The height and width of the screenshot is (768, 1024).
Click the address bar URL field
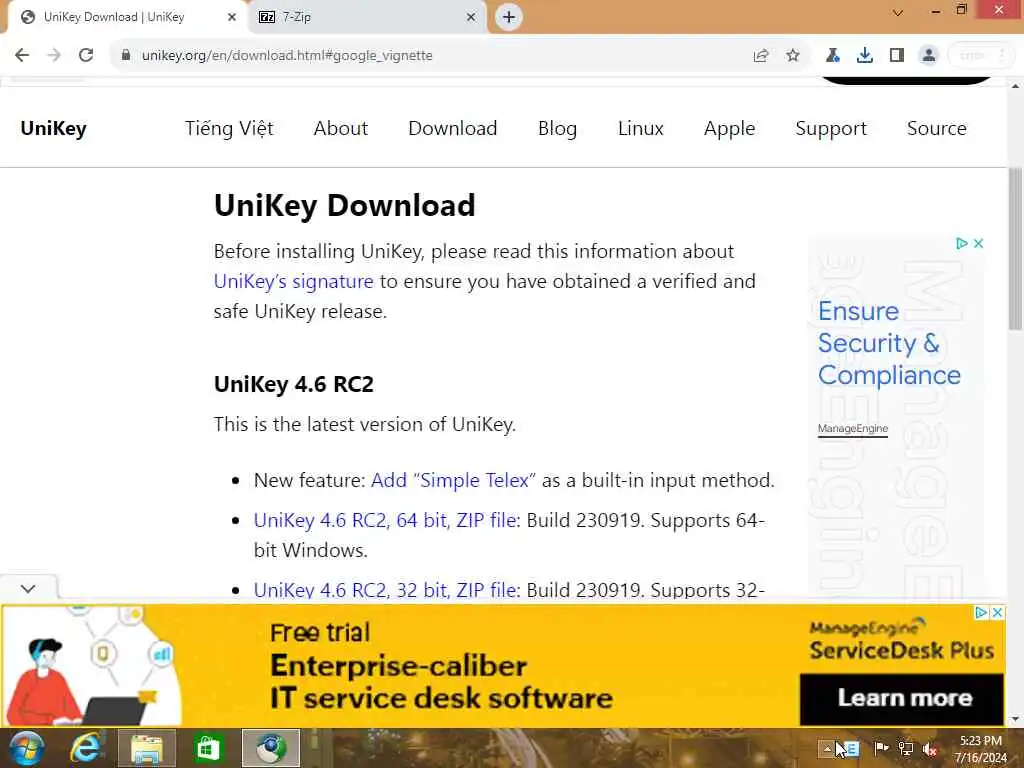click(x=431, y=56)
